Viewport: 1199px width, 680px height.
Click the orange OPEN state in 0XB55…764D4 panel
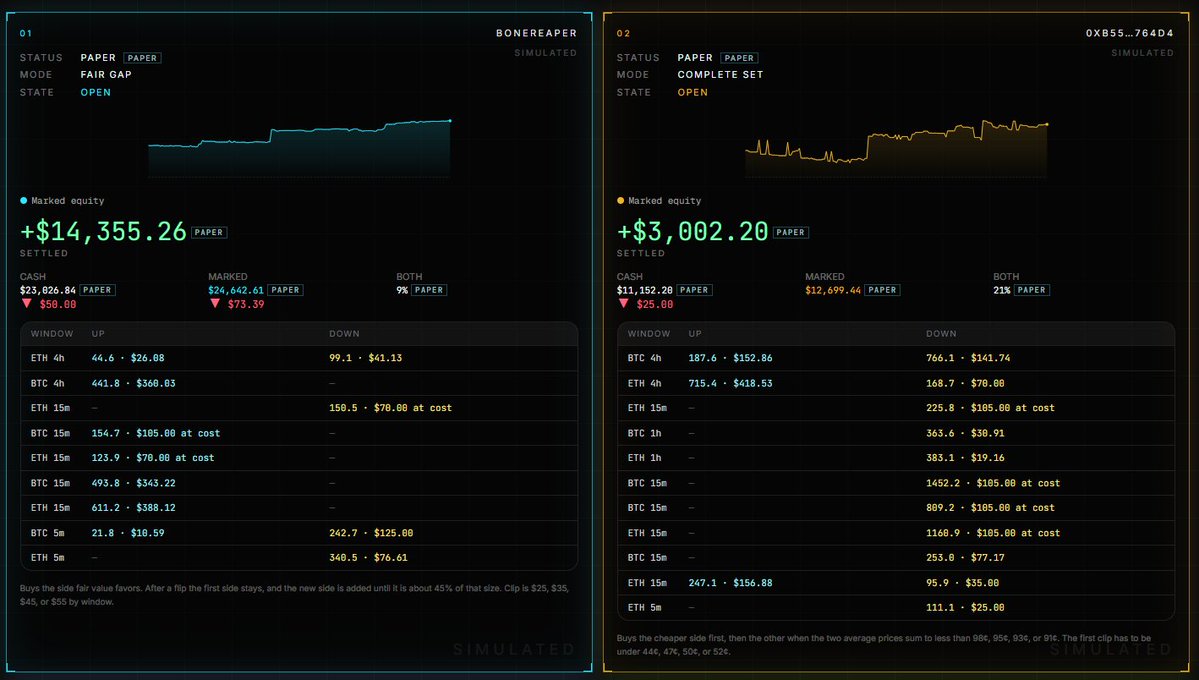tap(693, 92)
